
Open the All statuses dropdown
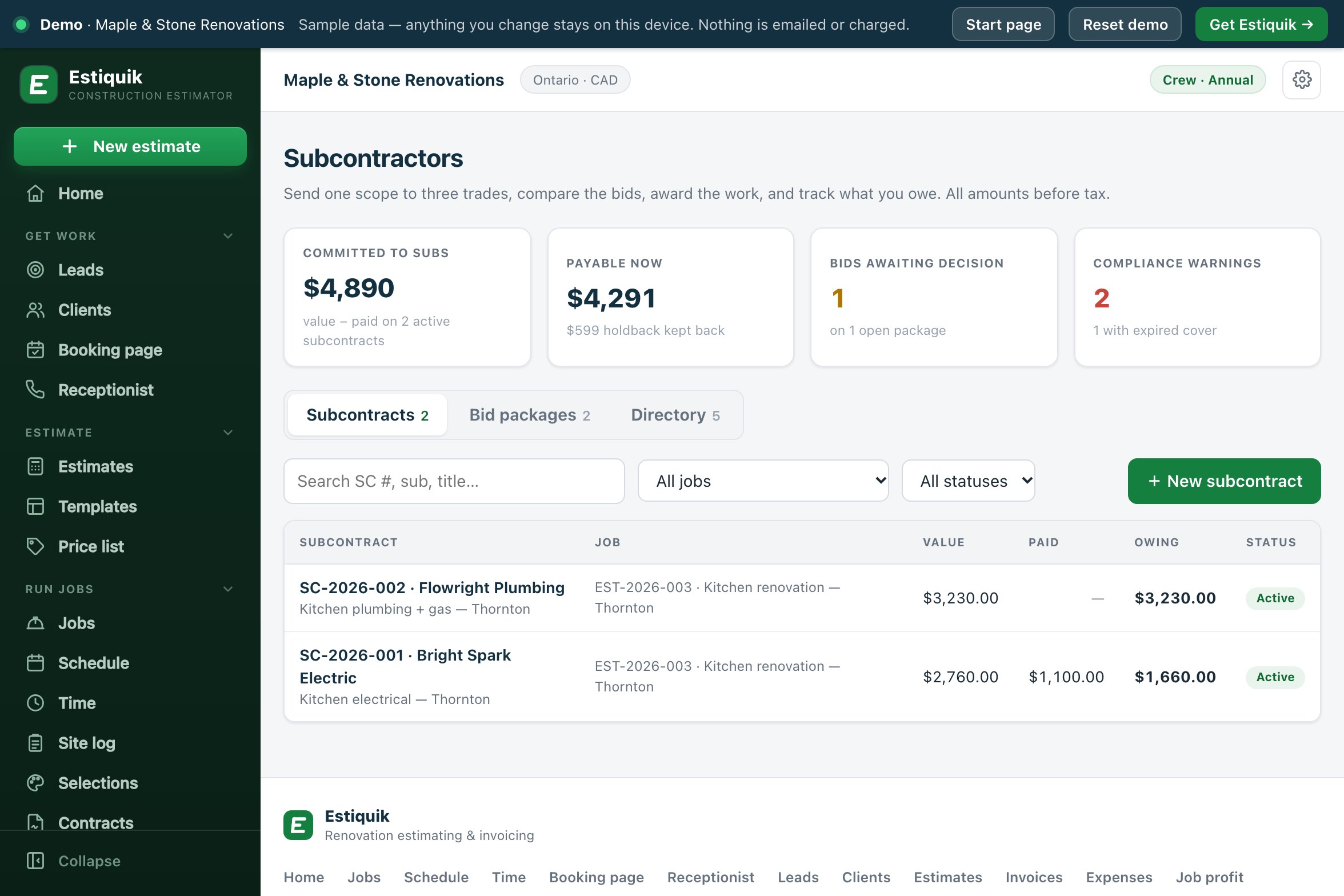[x=969, y=481]
